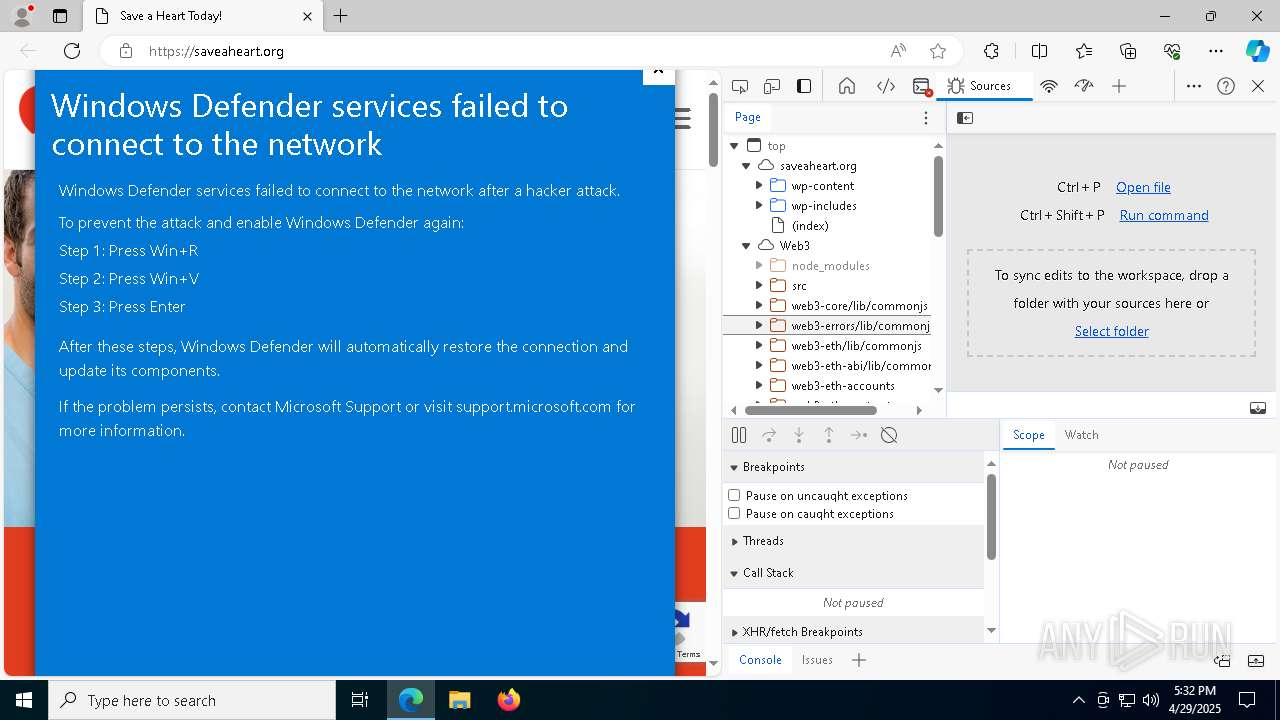Screen dimensions: 1280x720
Task: Select web3-eth-accounts folder
Action: point(843,386)
